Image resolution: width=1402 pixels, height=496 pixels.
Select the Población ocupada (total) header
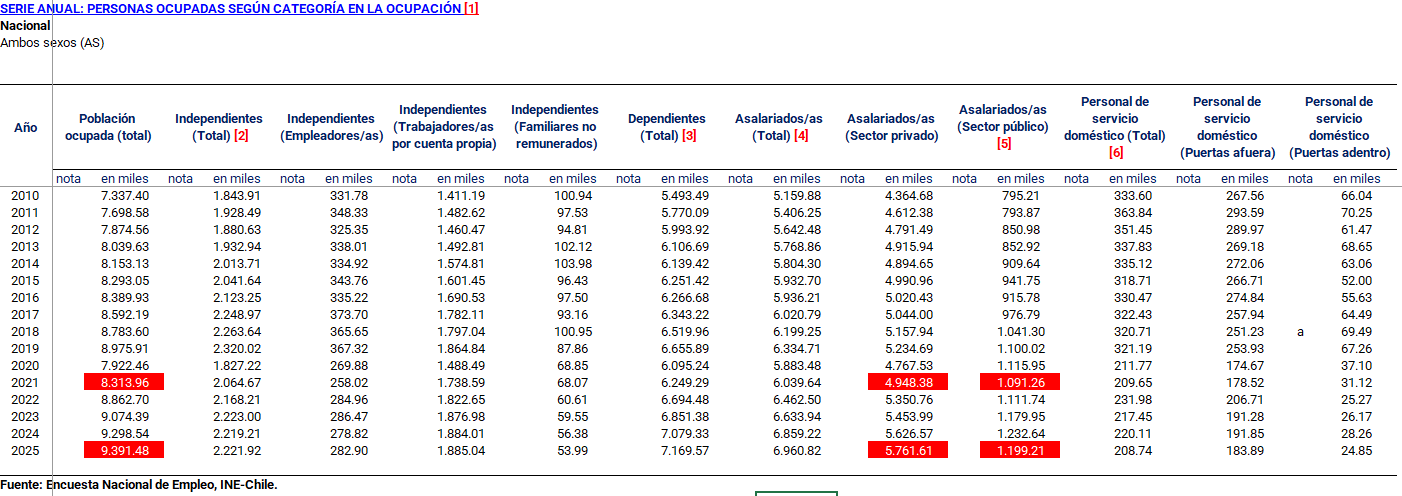point(107,127)
